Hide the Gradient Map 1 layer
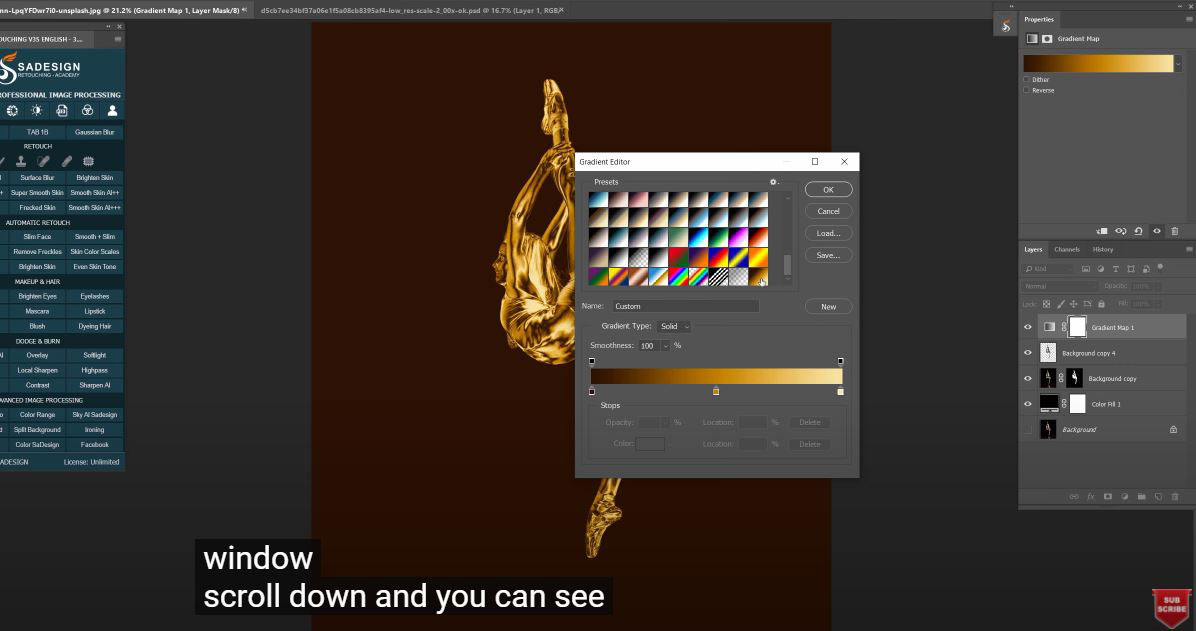 1027,327
